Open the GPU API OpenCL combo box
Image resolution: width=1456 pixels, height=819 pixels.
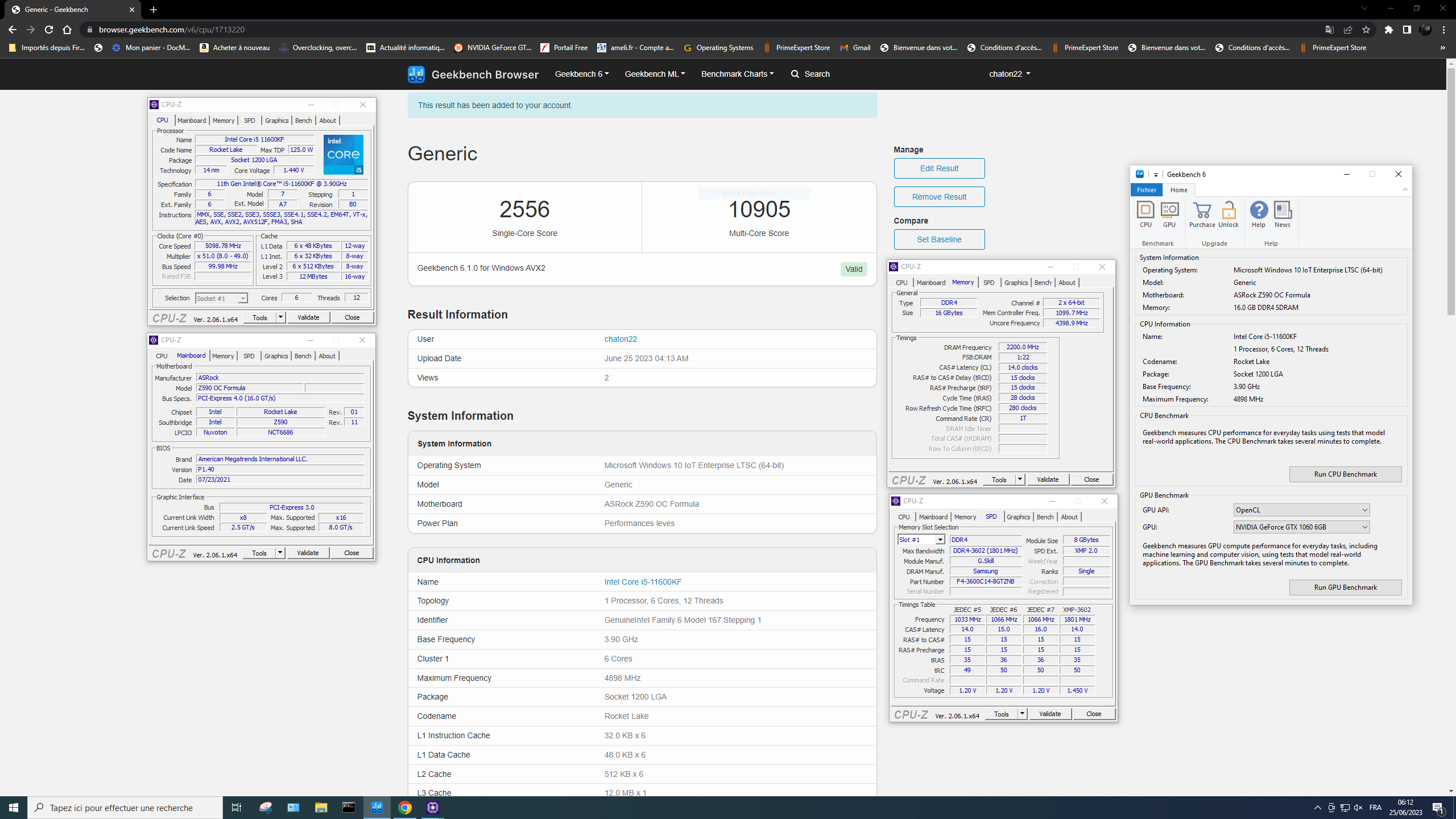[1301, 510]
